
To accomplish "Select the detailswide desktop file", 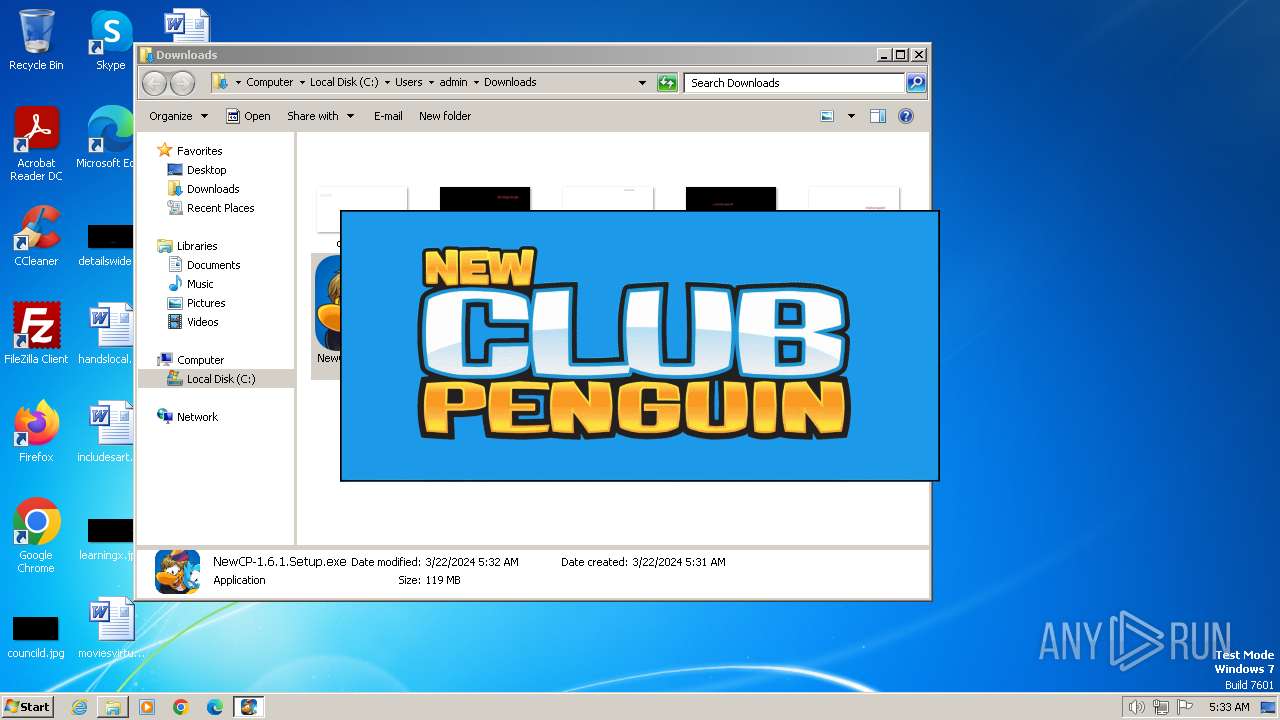I will click(106, 244).
